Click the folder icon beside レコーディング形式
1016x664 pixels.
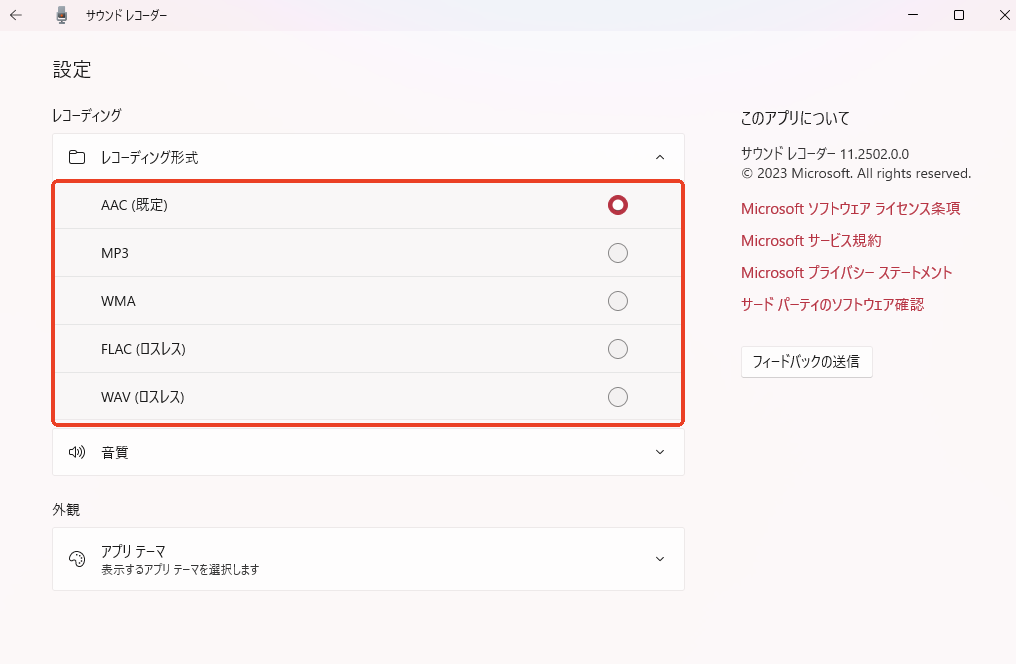pyautogui.click(x=77, y=156)
